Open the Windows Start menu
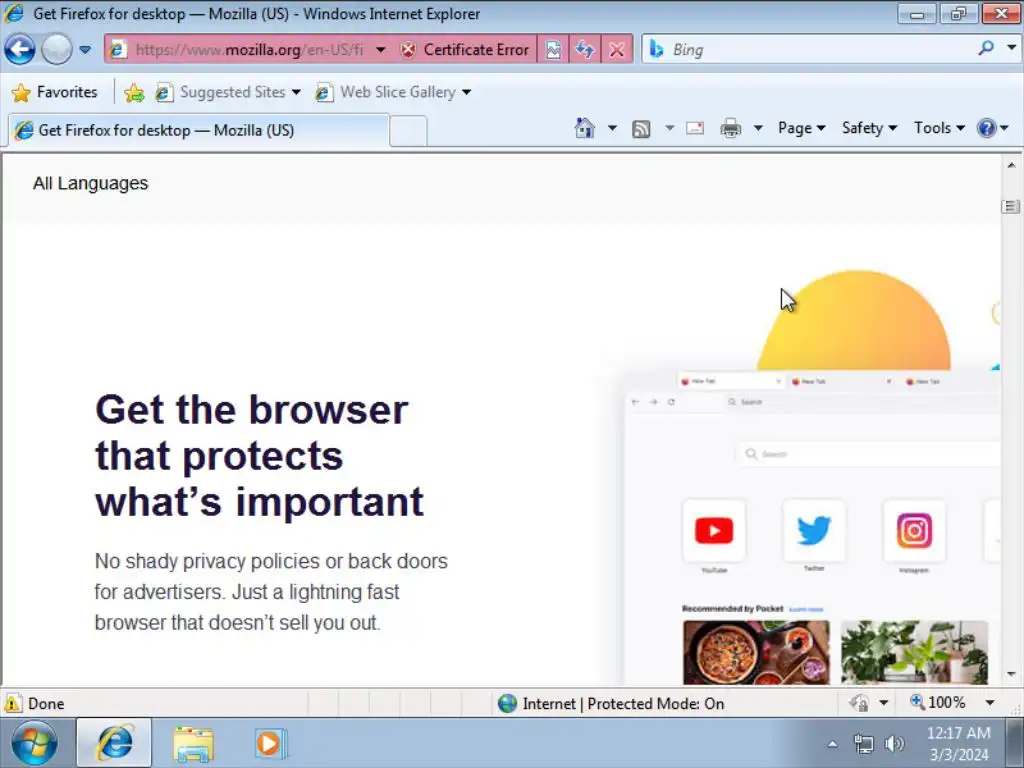This screenshot has height=768, width=1024. tap(34, 743)
